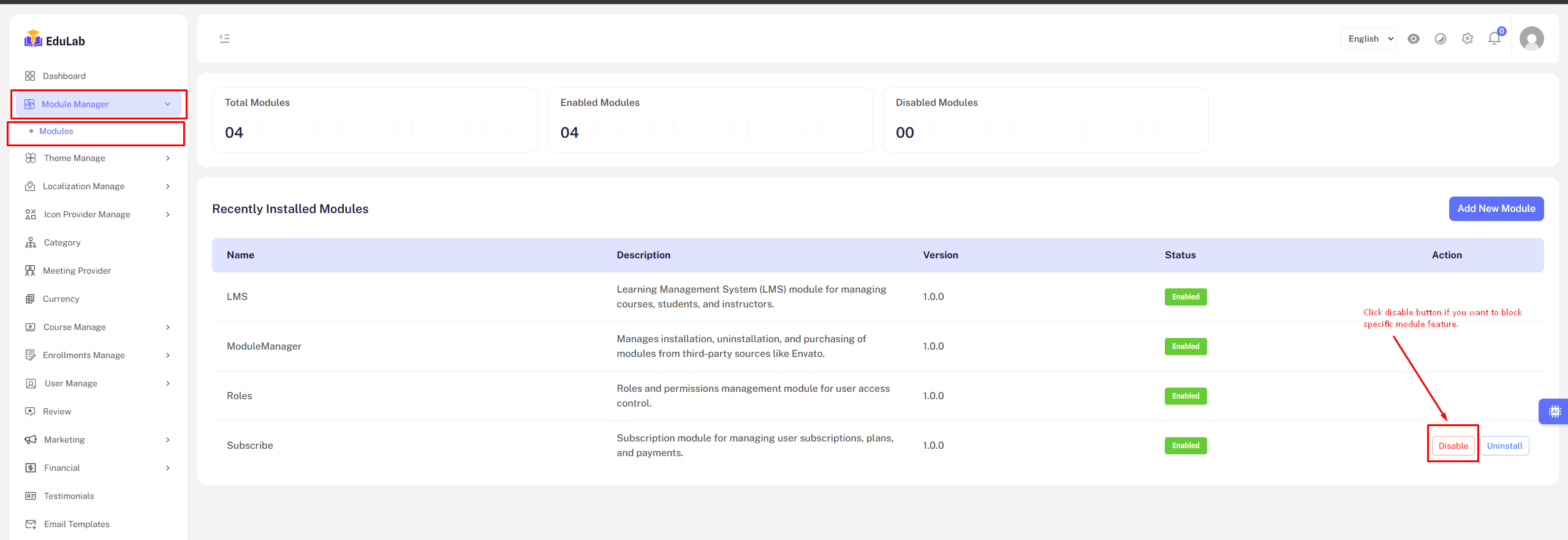Click the Enabled status badge for LMS

1185,297
